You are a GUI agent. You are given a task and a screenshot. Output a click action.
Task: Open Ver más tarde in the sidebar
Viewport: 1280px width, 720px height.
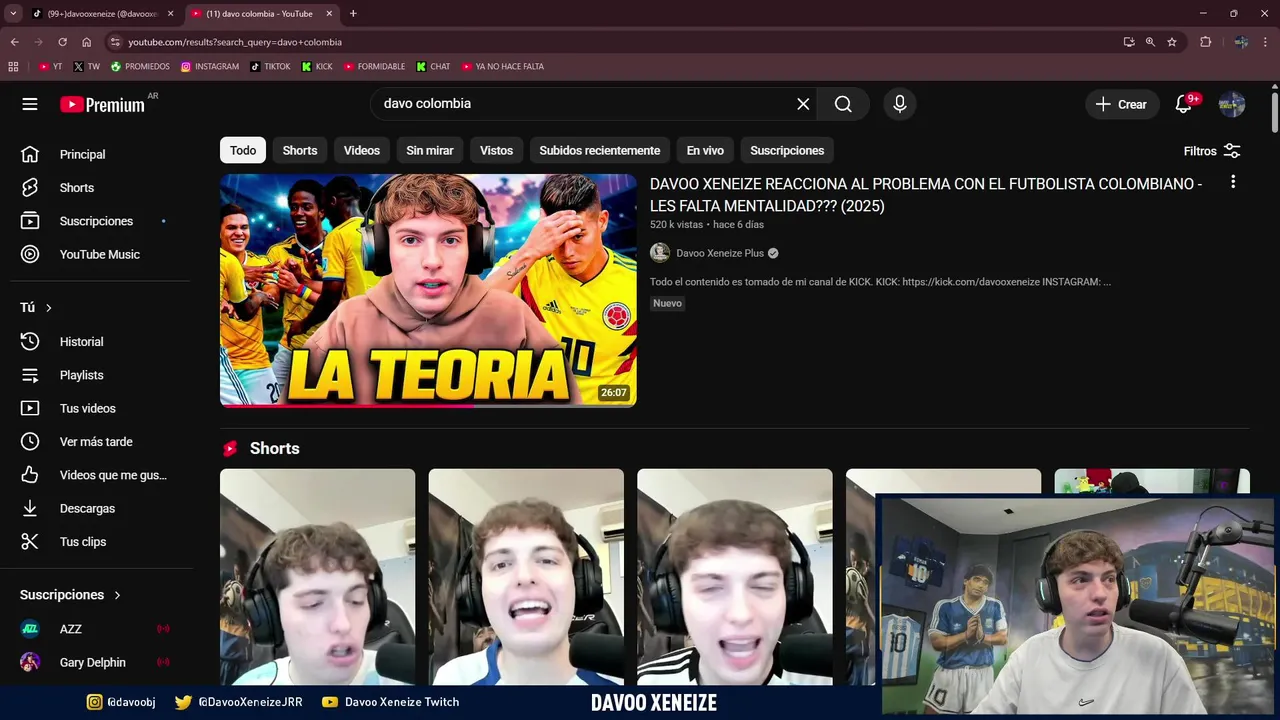click(x=96, y=442)
